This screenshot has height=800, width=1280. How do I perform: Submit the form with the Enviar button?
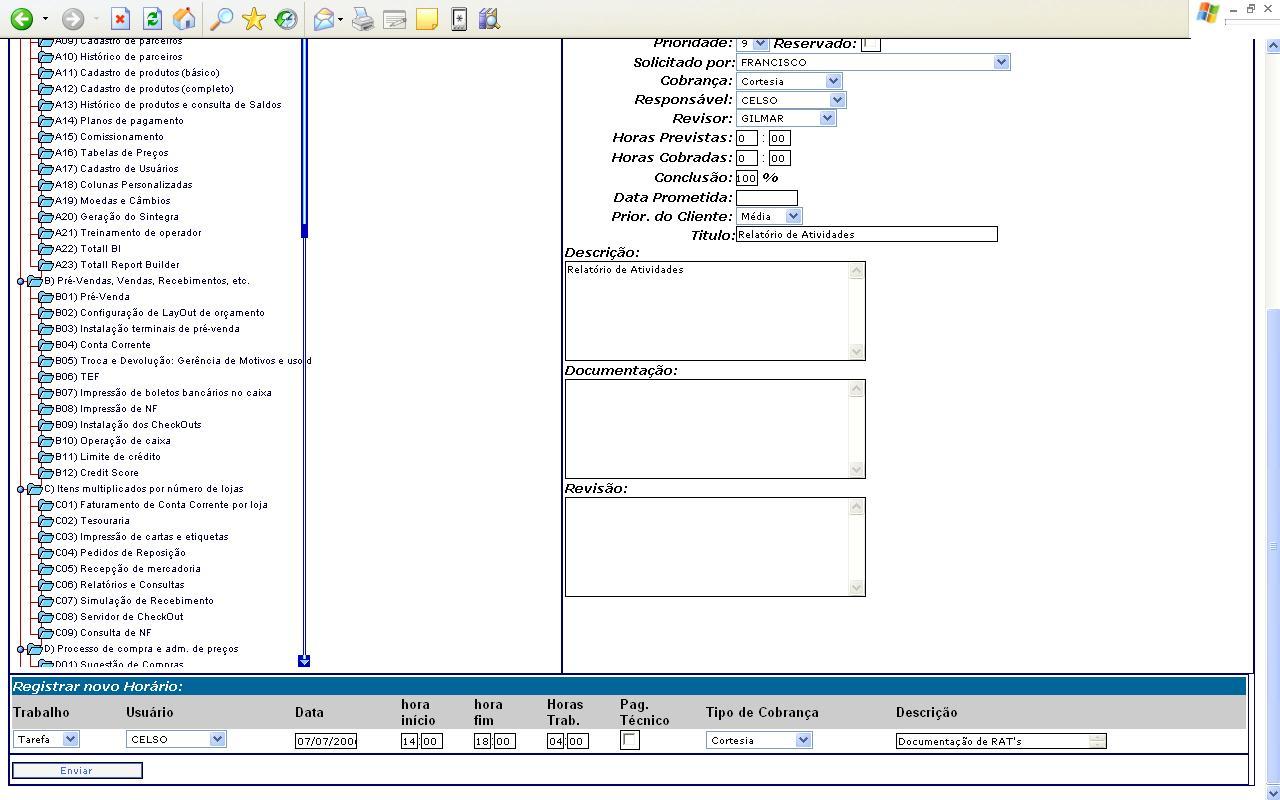coord(77,770)
